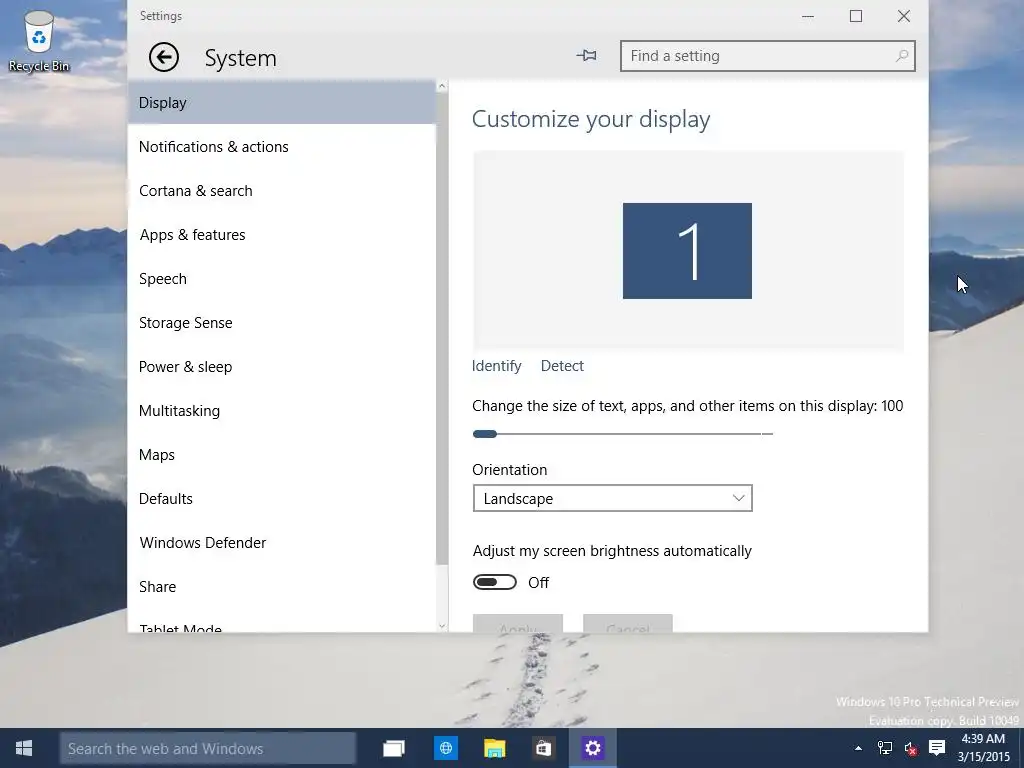
Task: Maximize the Settings window
Action: point(856,16)
